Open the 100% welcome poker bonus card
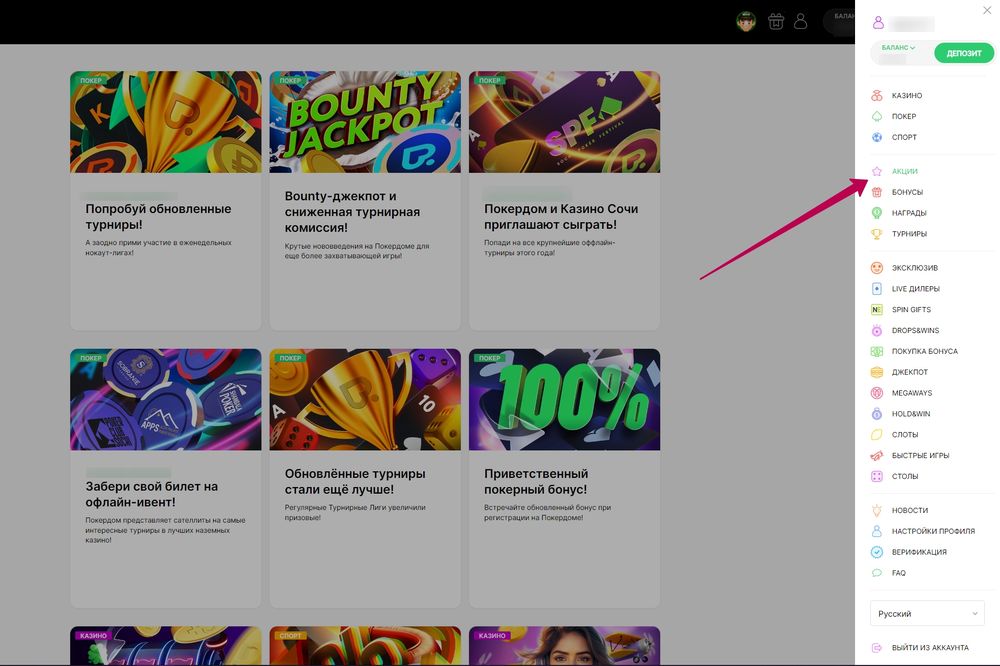The image size is (1000, 666). point(564,478)
